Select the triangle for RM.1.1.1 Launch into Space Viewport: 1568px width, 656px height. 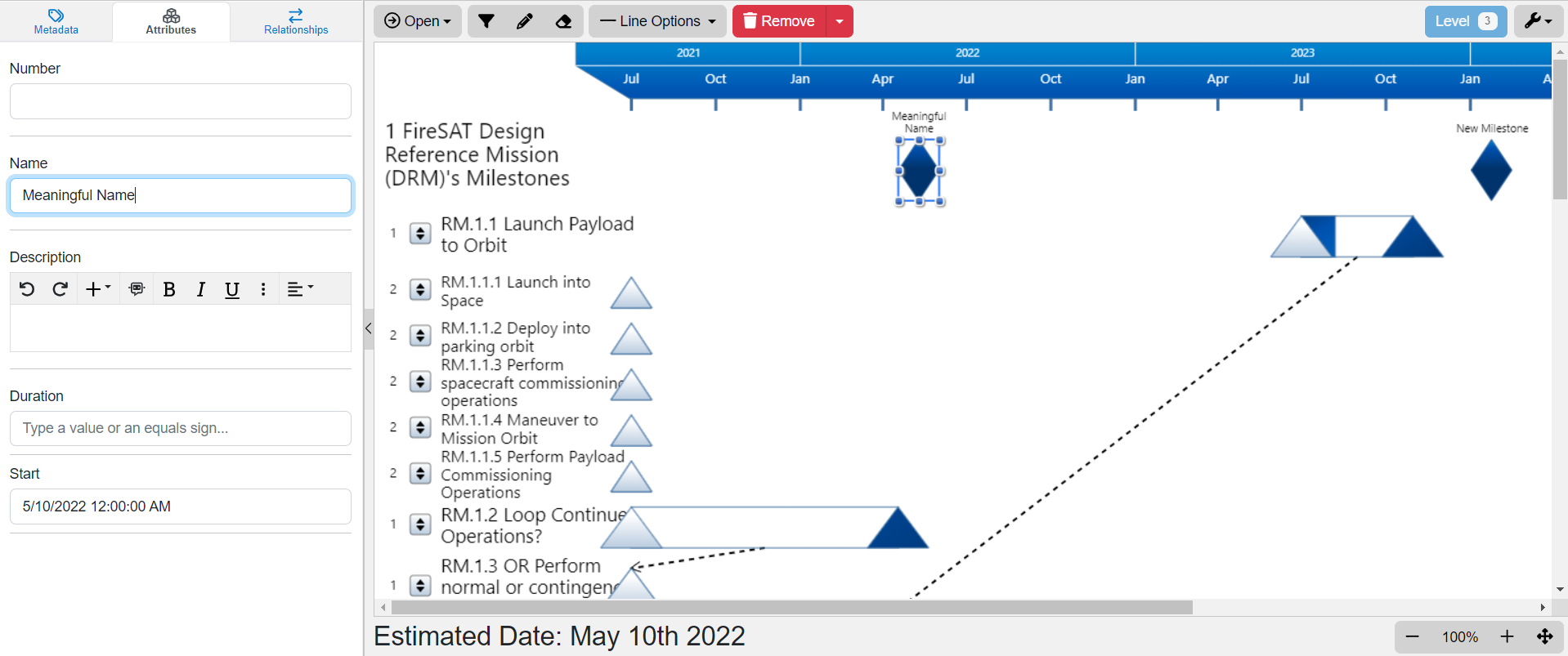(x=631, y=294)
